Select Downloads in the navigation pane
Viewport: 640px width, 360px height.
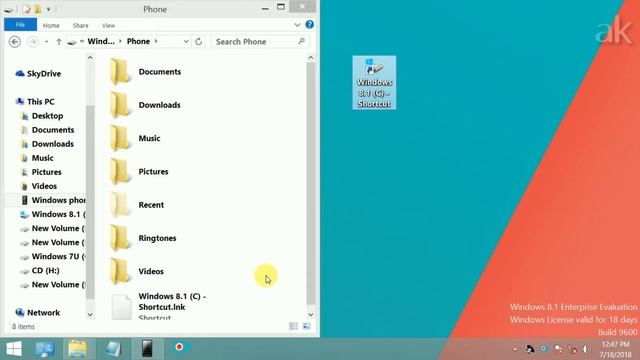pyautogui.click(x=48, y=144)
